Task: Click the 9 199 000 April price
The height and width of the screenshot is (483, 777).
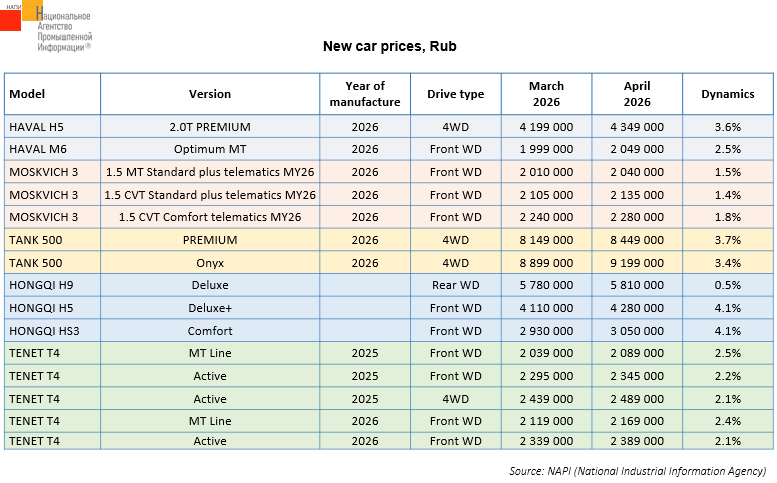Action: click(637, 263)
